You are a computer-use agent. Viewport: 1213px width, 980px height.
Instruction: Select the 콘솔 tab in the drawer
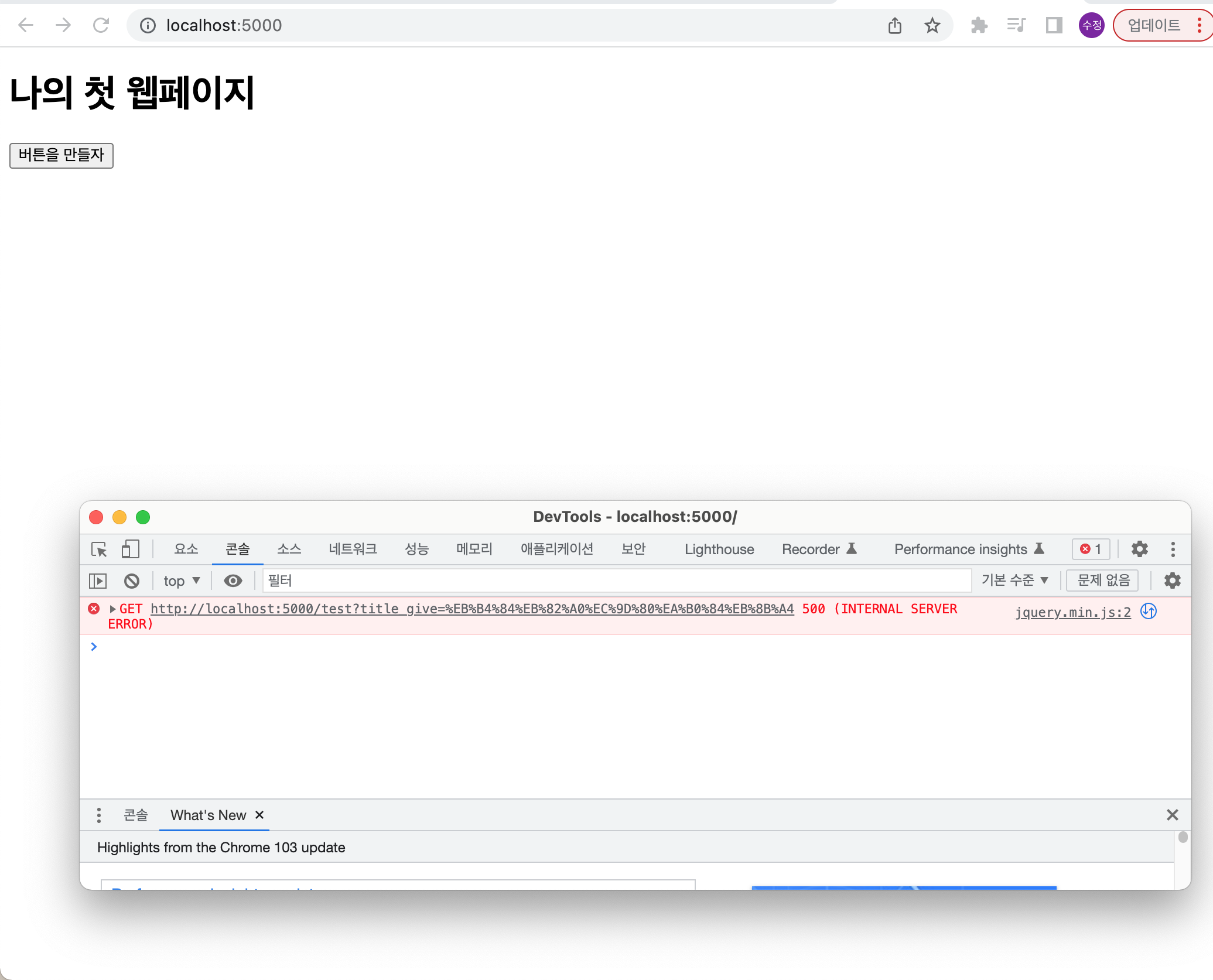tap(136, 815)
